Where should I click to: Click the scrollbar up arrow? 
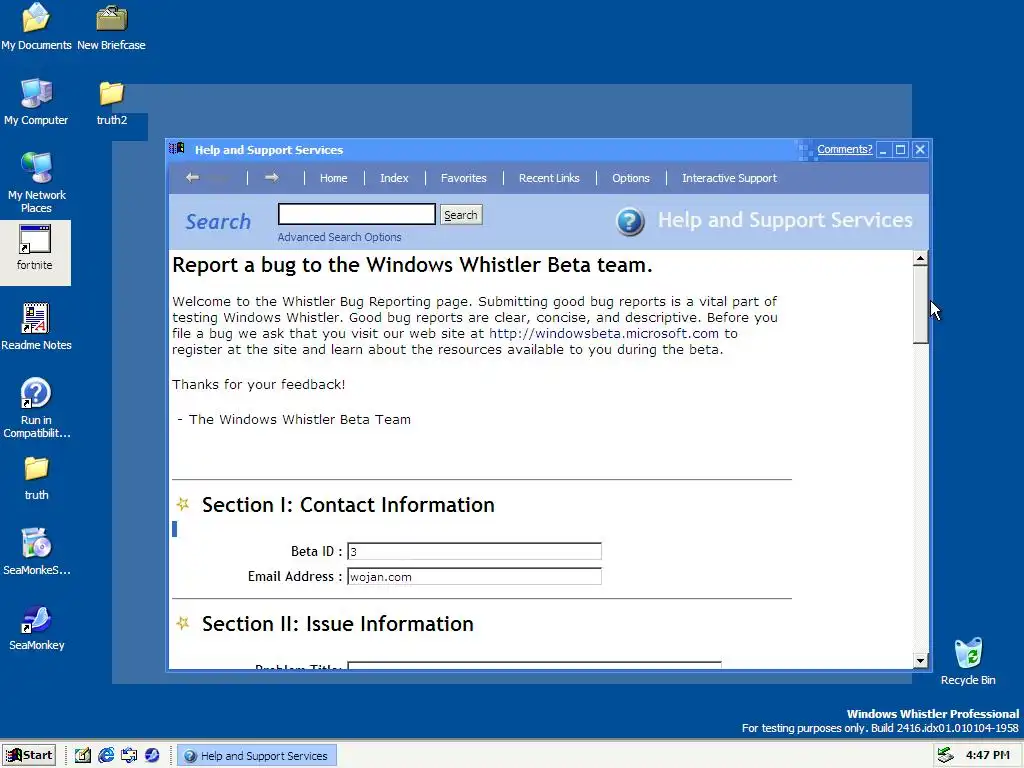[x=920, y=258]
